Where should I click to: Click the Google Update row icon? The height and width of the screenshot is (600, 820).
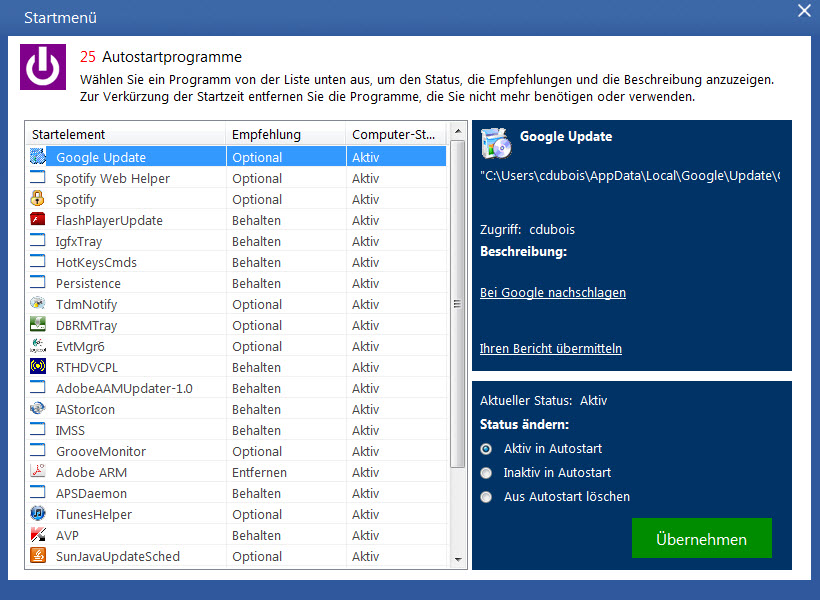click(38, 156)
